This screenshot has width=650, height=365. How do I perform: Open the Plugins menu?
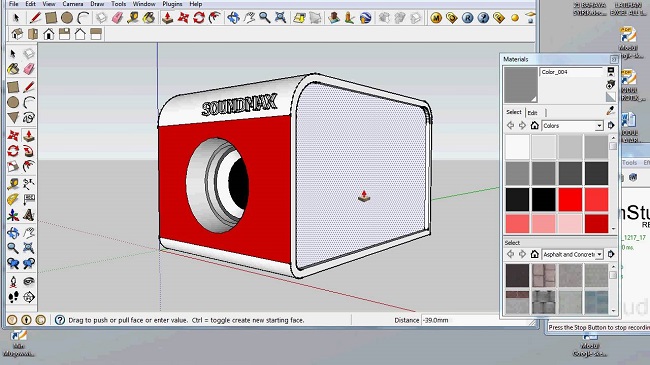coord(172,4)
